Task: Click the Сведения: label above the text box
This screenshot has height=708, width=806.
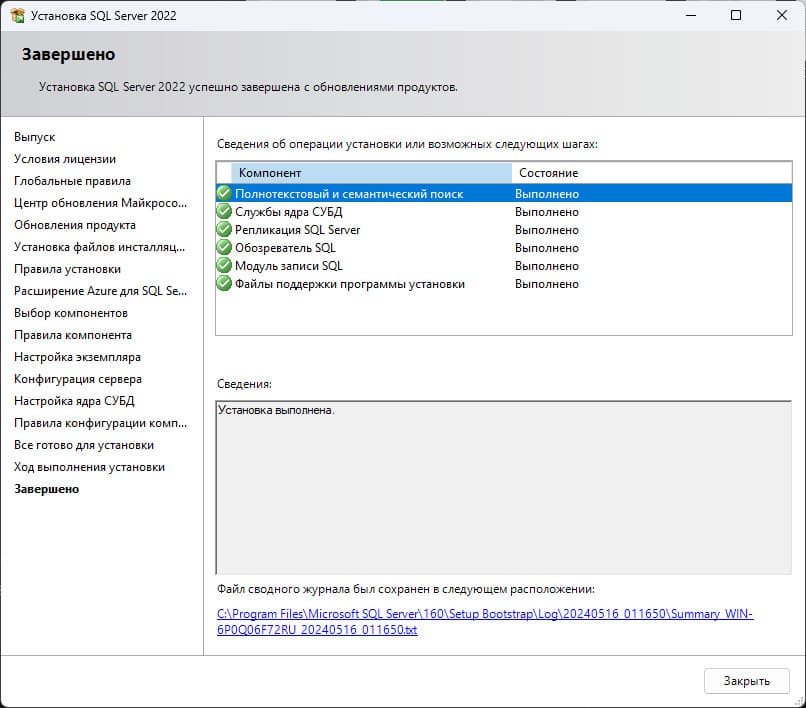Action: pos(244,384)
